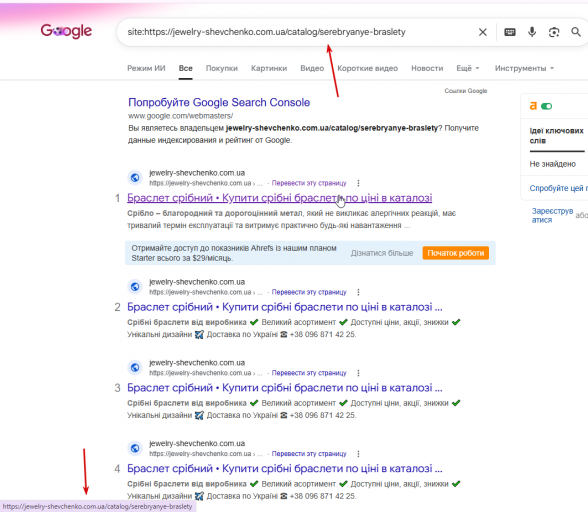Click globe favicon of result 1

tap(135, 177)
